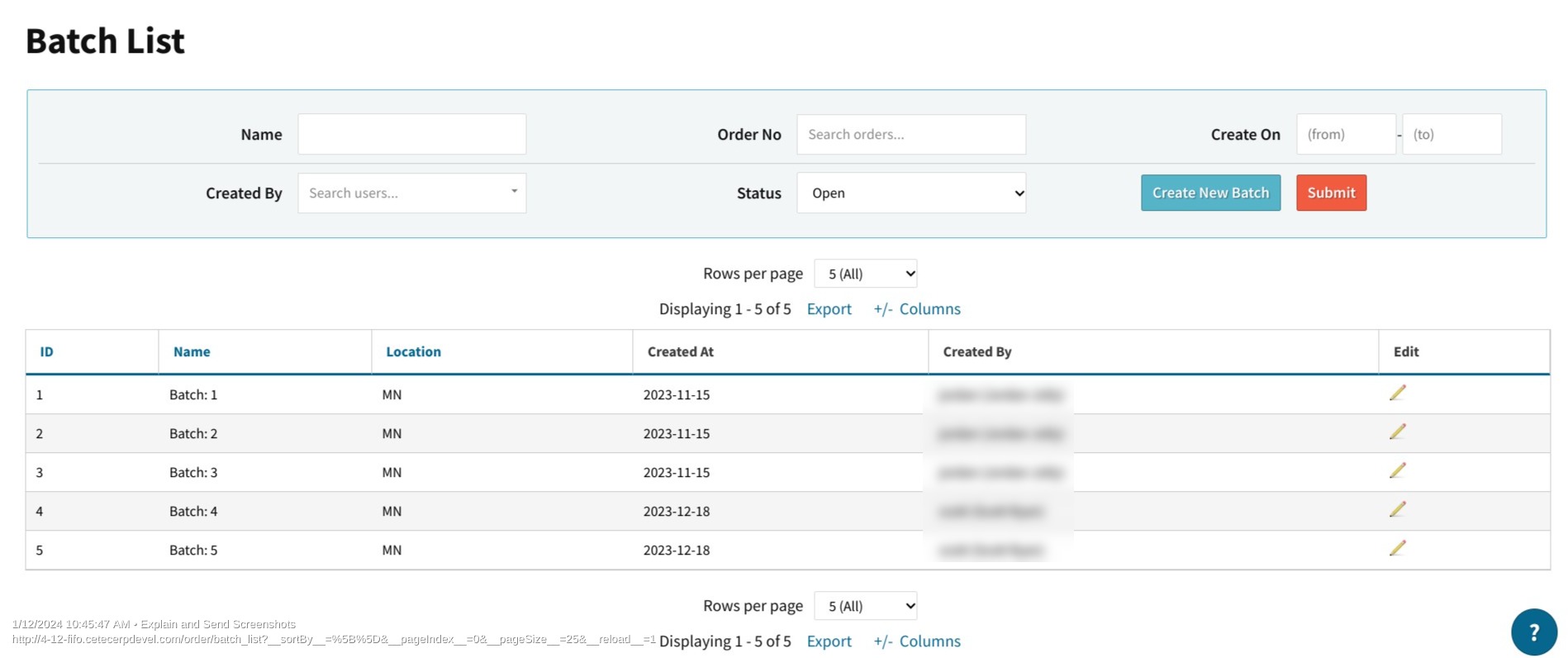Screen dimensions: 1568x658
Task: Click the top Export link
Action: (829, 309)
